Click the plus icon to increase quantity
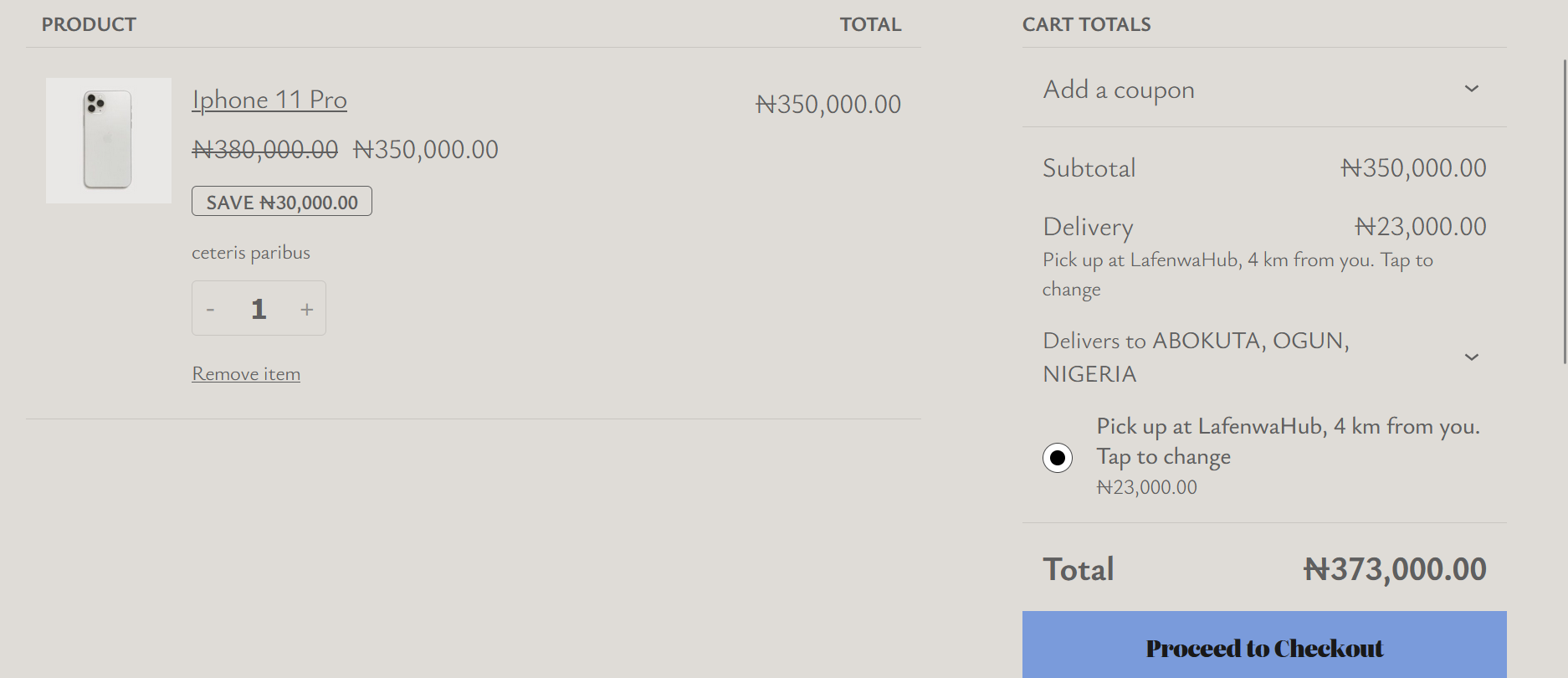Screen dimensions: 1568x678 tap(306, 308)
